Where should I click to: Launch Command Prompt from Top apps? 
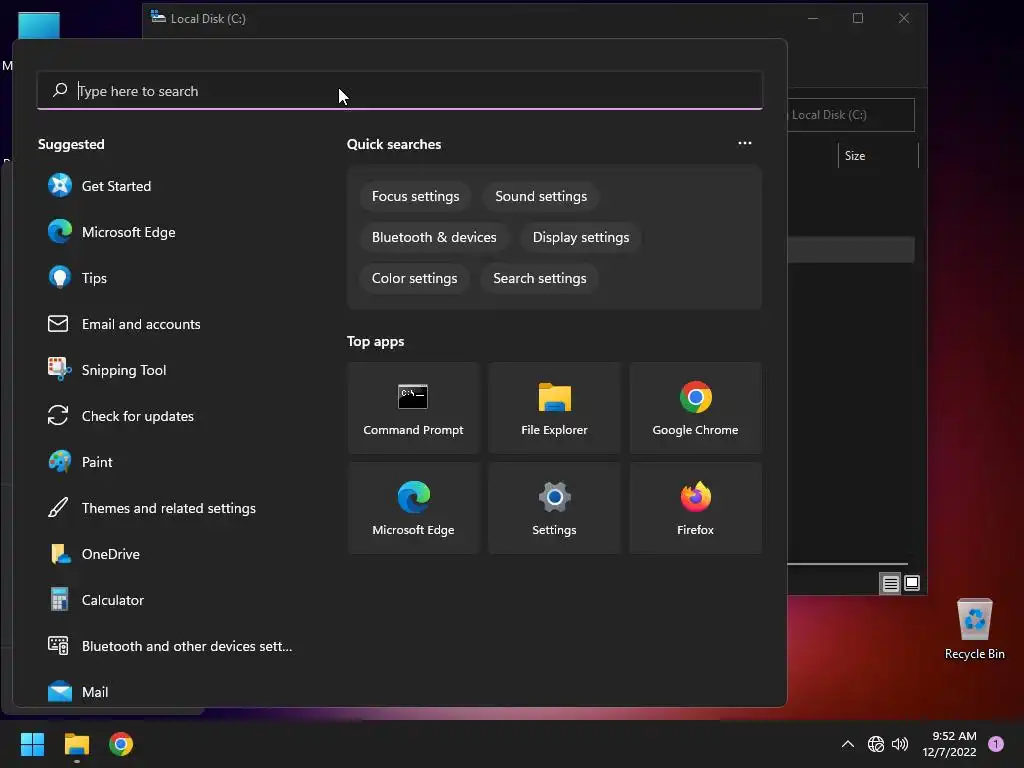click(x=413, y=408)
